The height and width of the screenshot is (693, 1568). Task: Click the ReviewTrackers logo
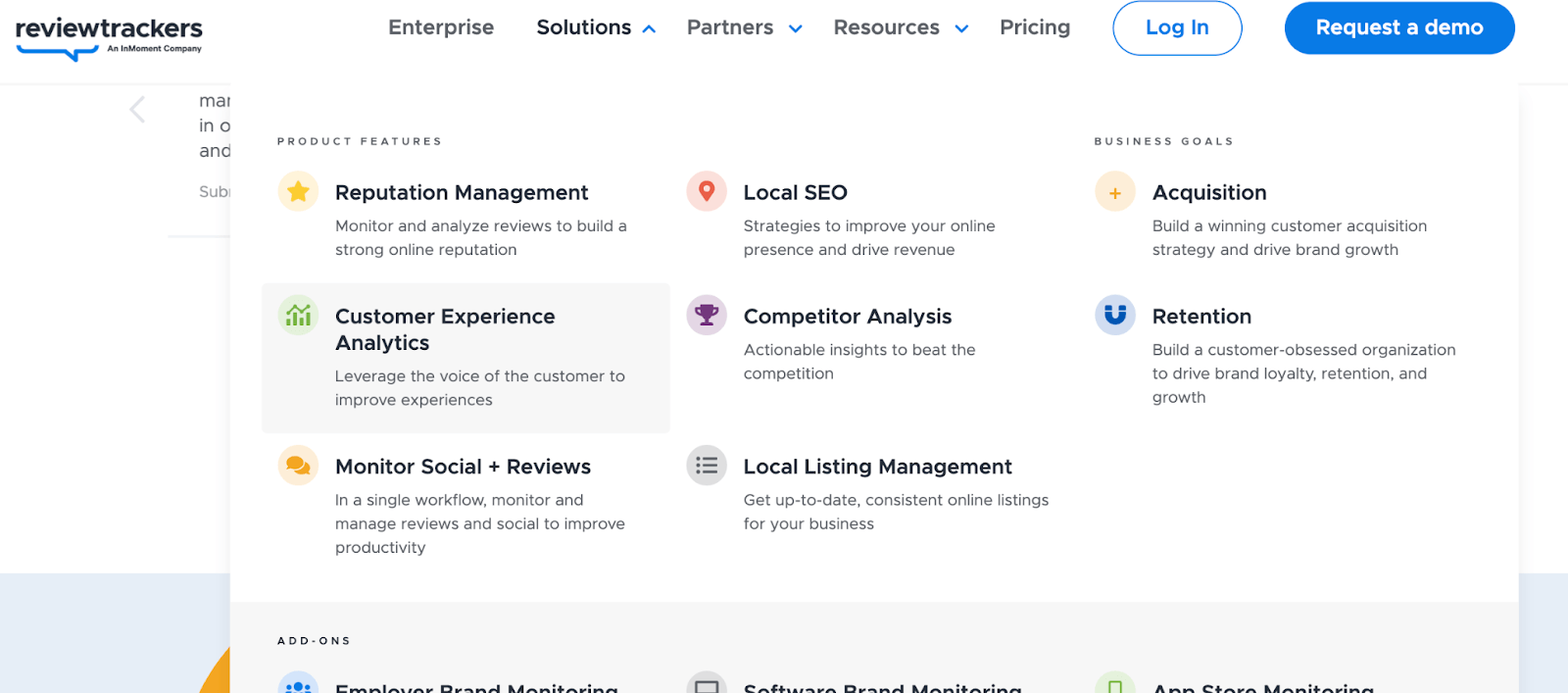pyautogui.click(x=109, y=36)
